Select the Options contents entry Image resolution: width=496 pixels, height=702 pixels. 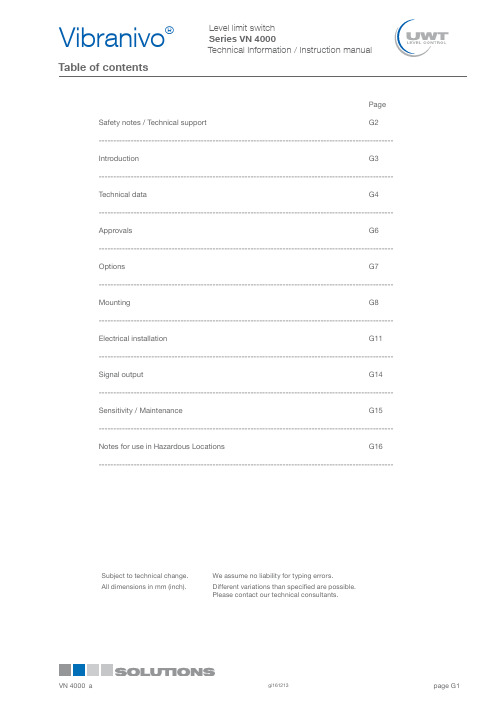tap(112, 266)
